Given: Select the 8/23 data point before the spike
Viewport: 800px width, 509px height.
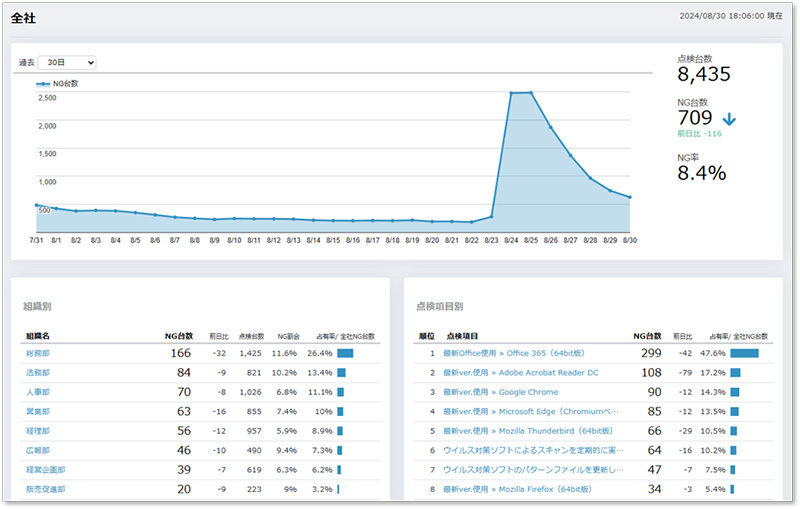Looking at the screenshot, I should tap(491, 217).
